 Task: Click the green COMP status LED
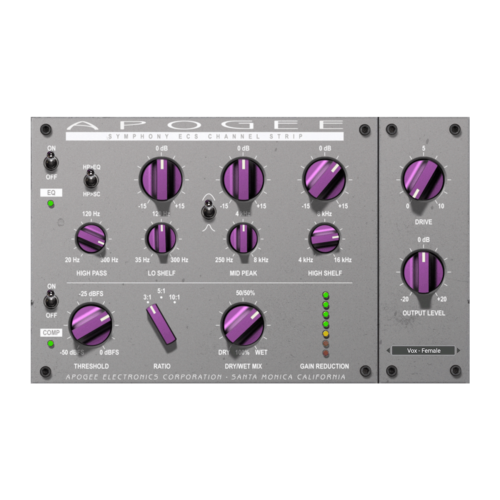pos(51,344)
